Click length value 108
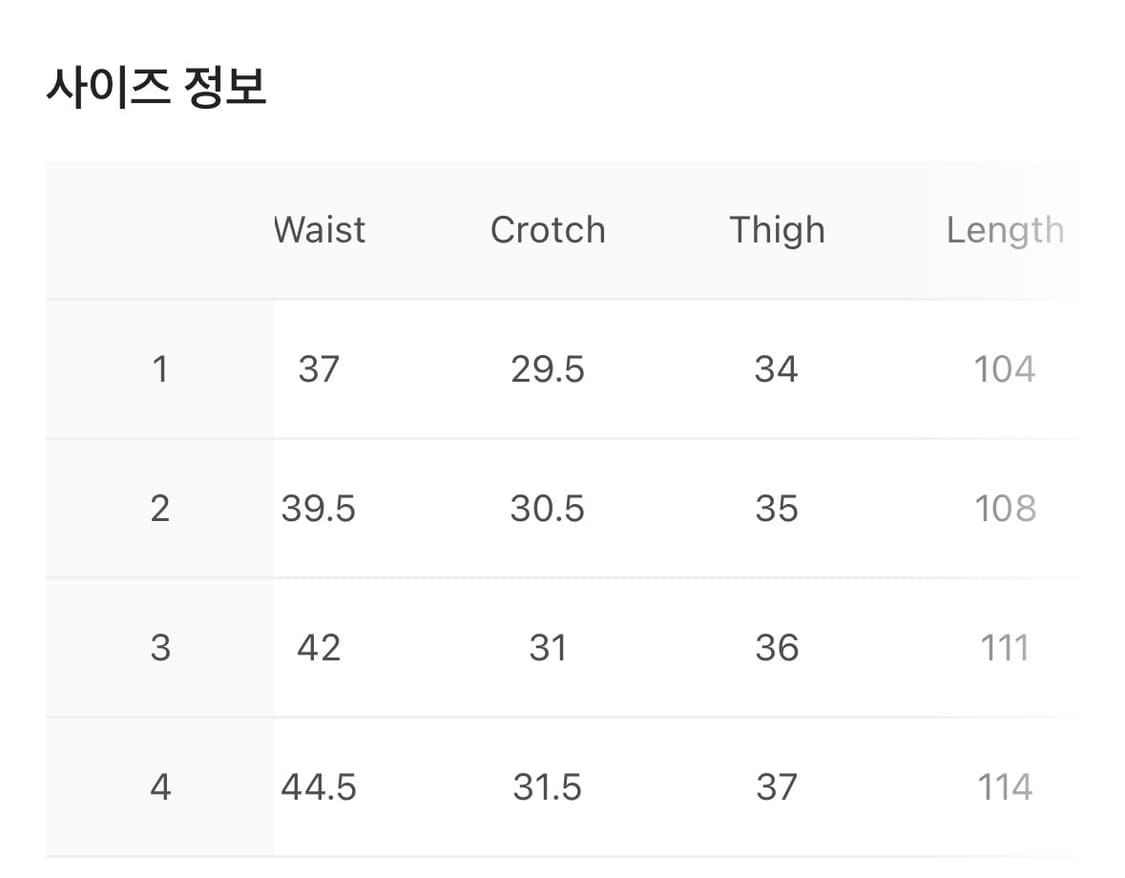Viewport: 1125px width, 878px height. tap(1004, 509)
